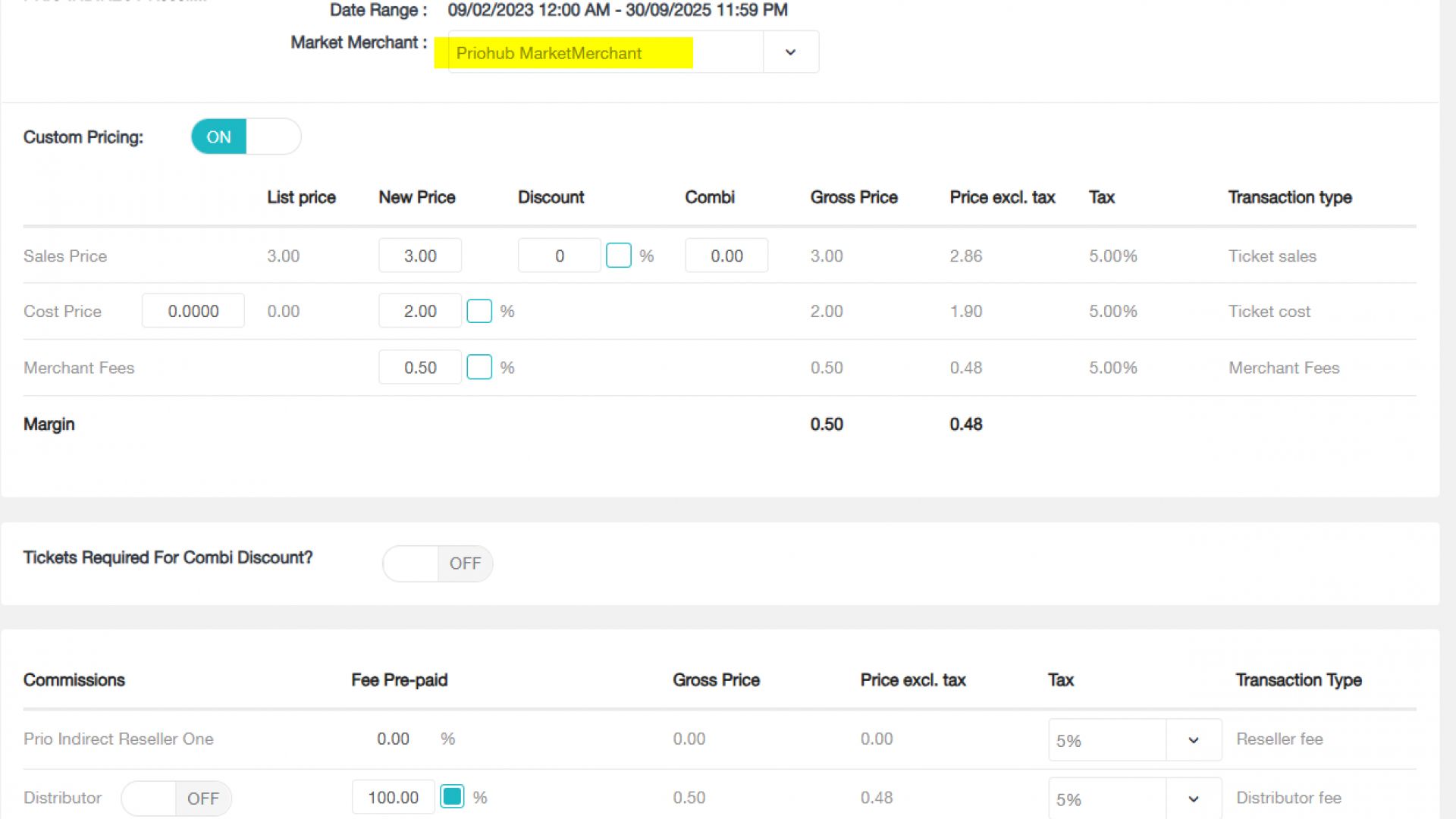Click the Cost Price New Price field
This screenshot has width=1456, height=819.
419,311
